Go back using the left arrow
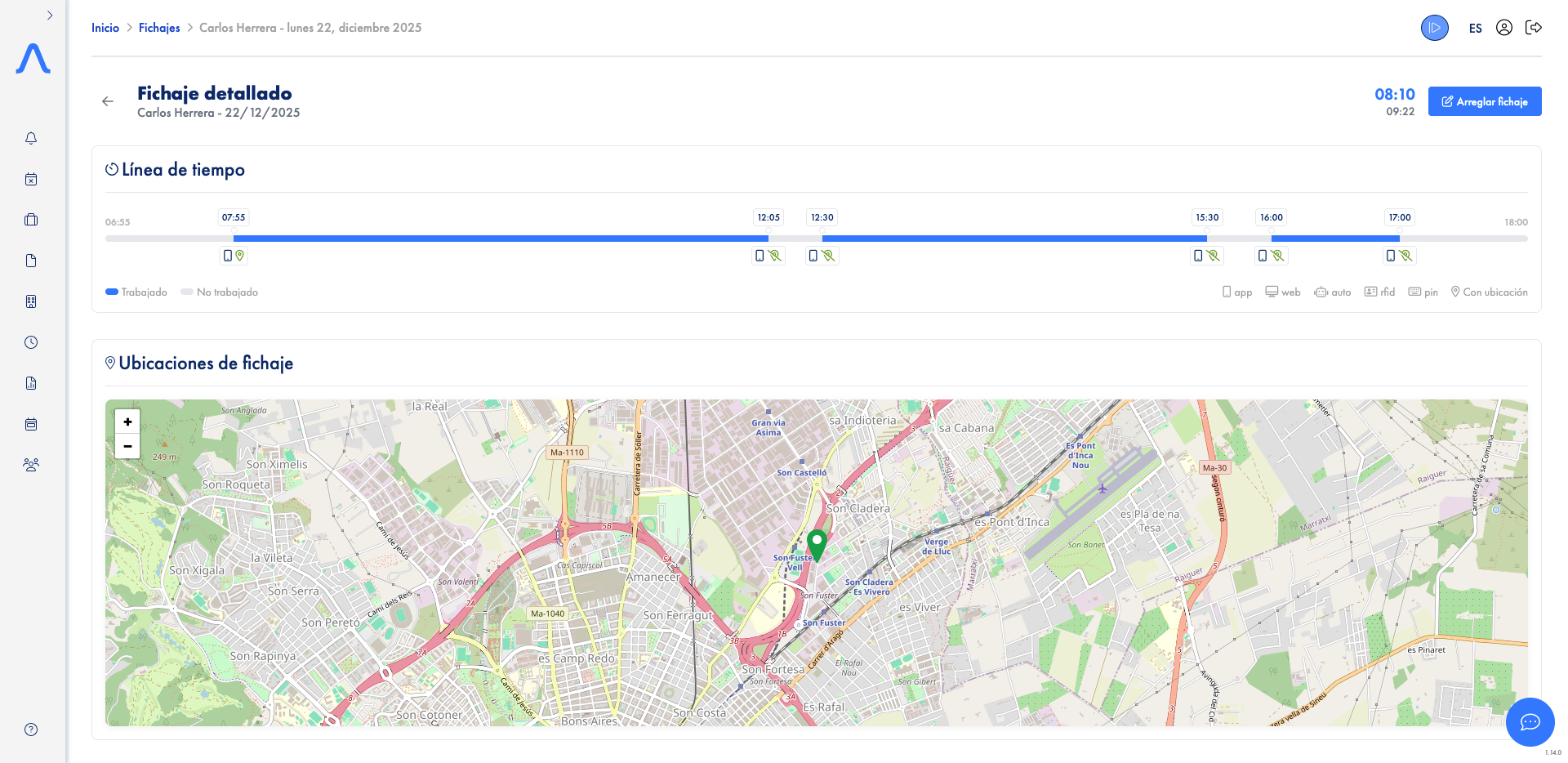 [x=108, y=101]
